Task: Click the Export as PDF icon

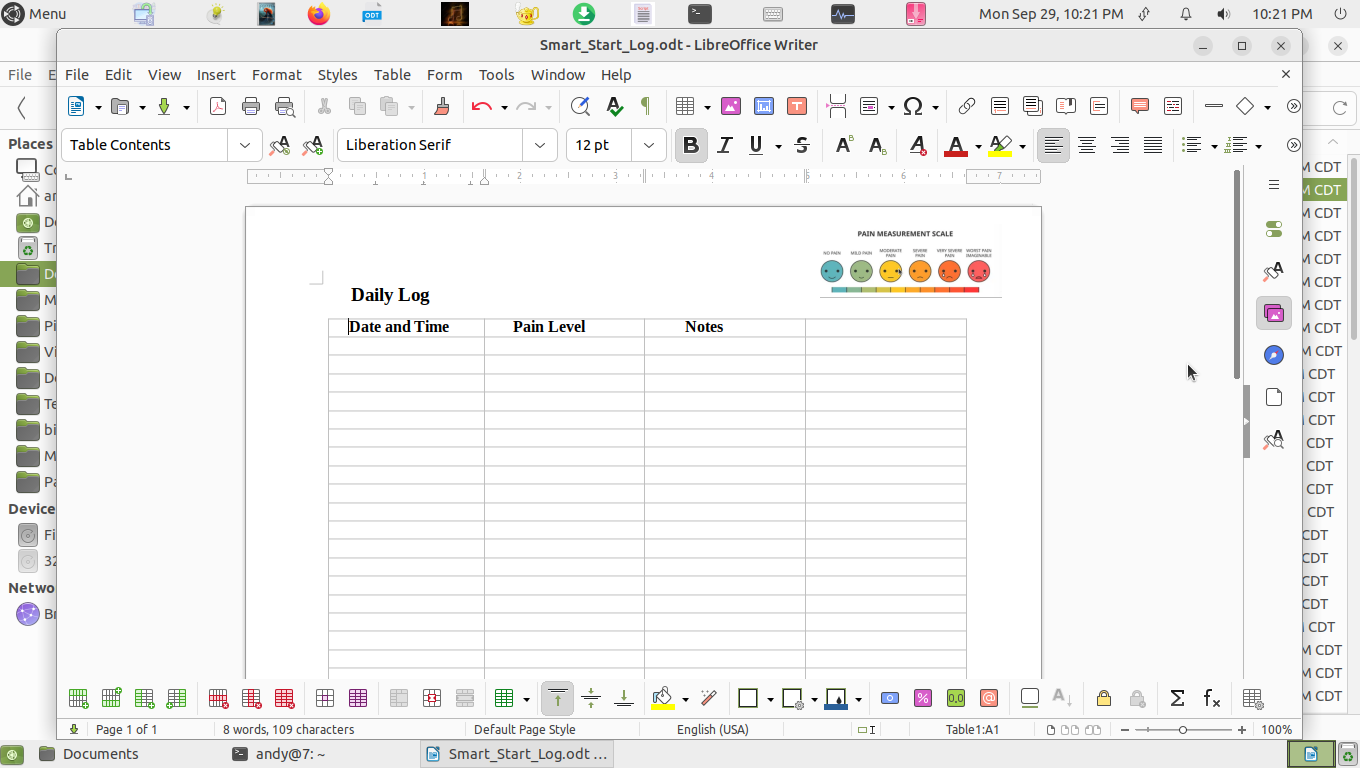Action: coord(217,106)
